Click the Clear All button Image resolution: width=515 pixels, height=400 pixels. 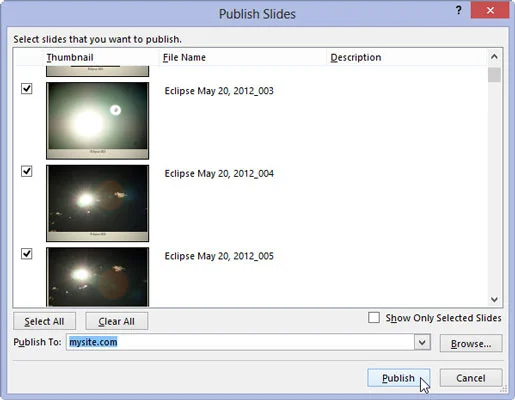[x=117, y=321]
